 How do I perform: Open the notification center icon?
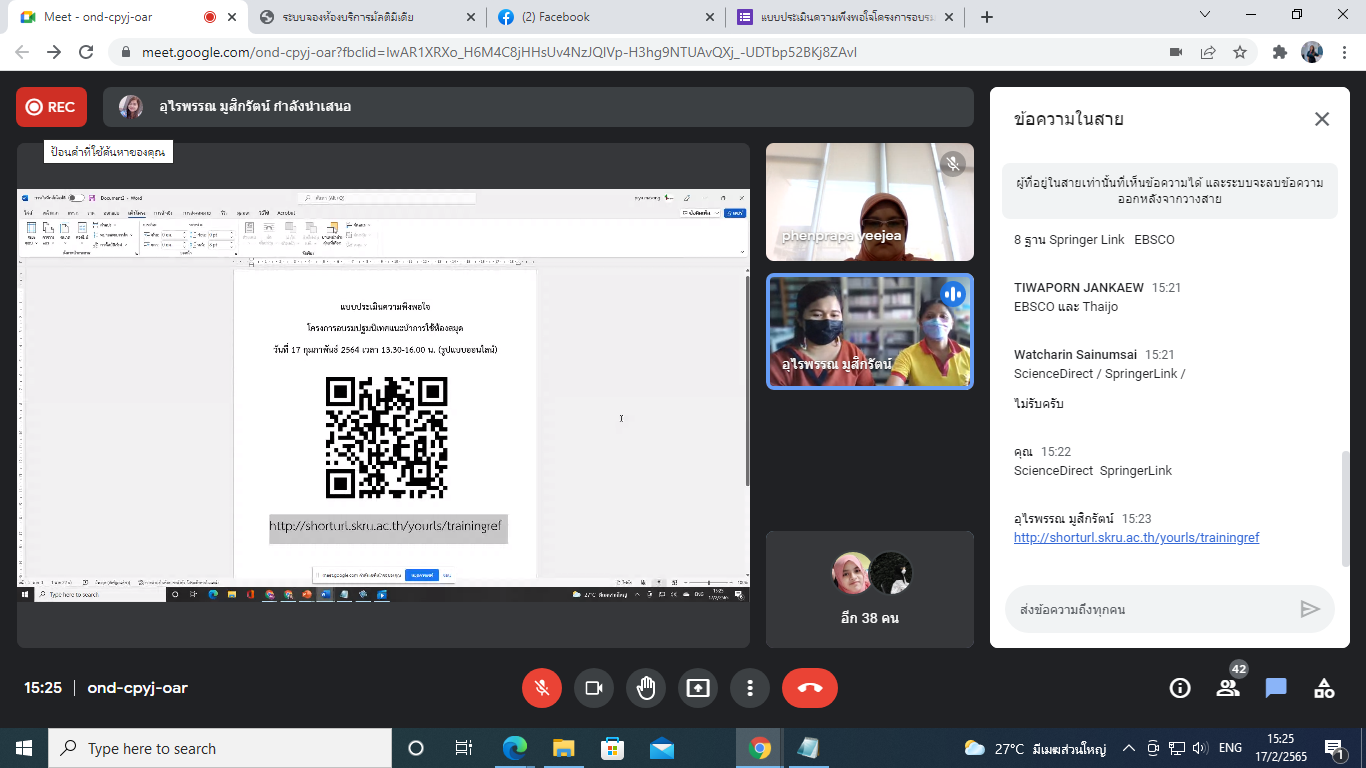pos(1333,748)
